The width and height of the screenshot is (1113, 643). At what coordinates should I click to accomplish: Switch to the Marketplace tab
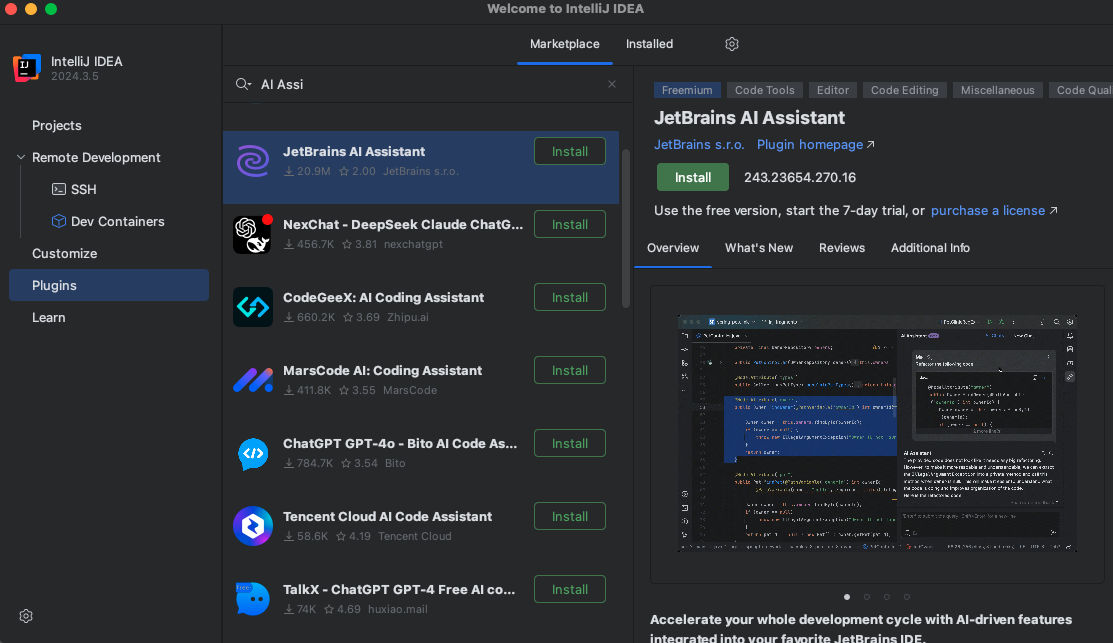pos(564,44)
